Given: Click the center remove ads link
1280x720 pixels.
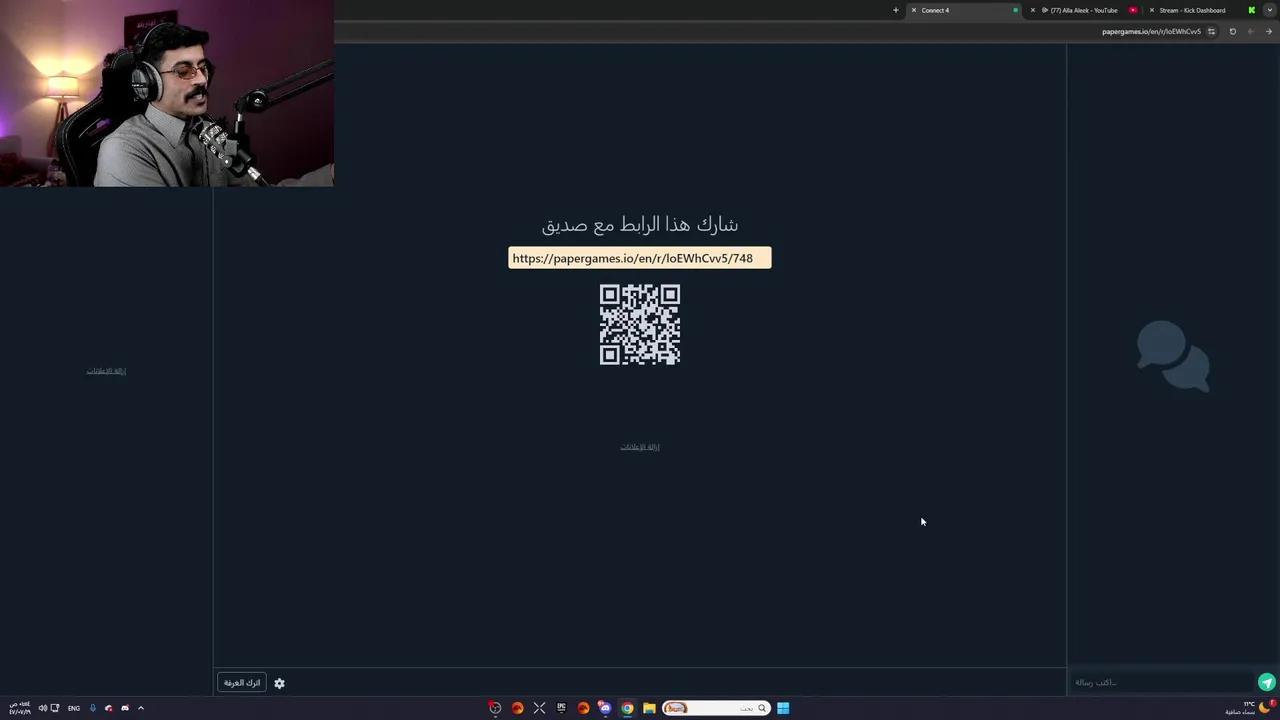Looking at the screenshot, I should [x=640, y=447].
